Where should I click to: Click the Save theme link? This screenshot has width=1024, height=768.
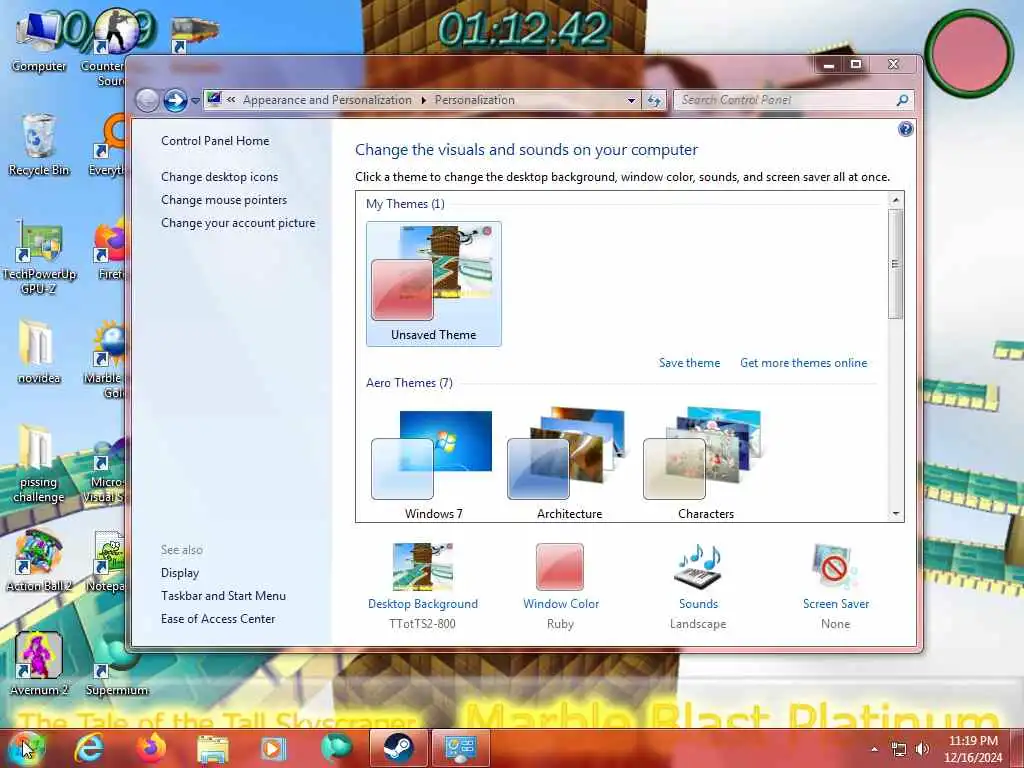(x=689, y=363)
